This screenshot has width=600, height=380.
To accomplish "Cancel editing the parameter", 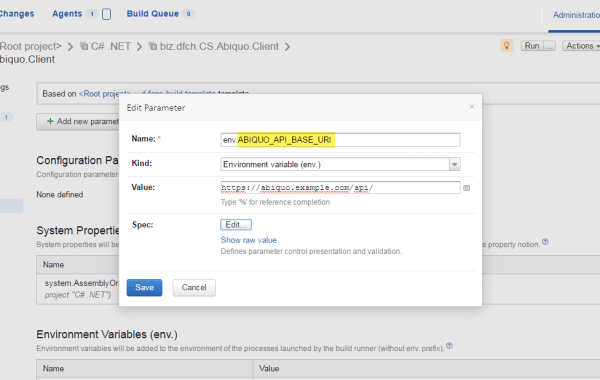I will 194,287.
